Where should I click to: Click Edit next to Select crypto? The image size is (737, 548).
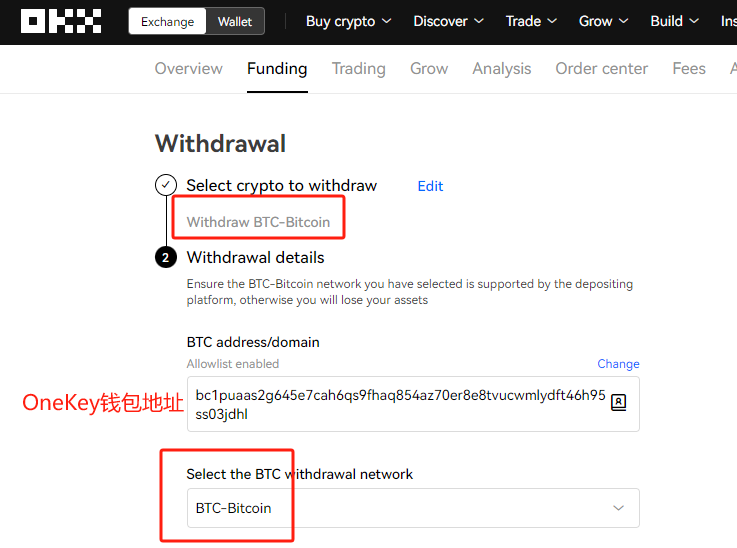click(x=430, y=186)
